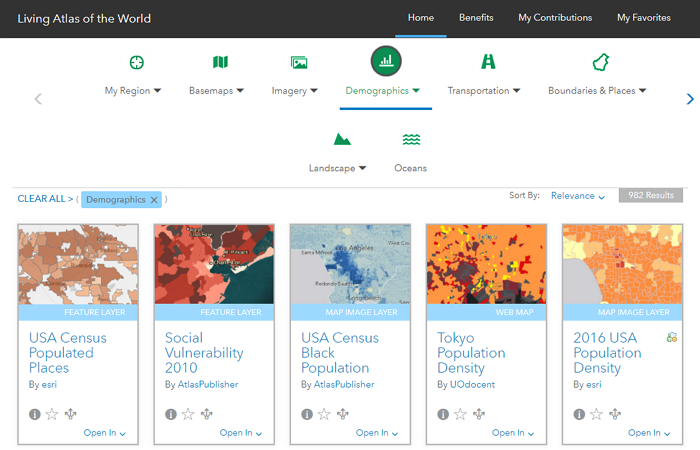Go to the Benefits tab
This screenshot has height=450, width=700.
coord(476,17)
